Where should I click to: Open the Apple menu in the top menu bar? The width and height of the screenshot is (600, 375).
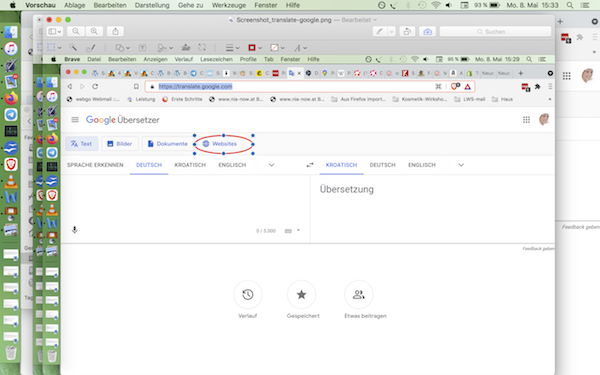click(13, 5)
